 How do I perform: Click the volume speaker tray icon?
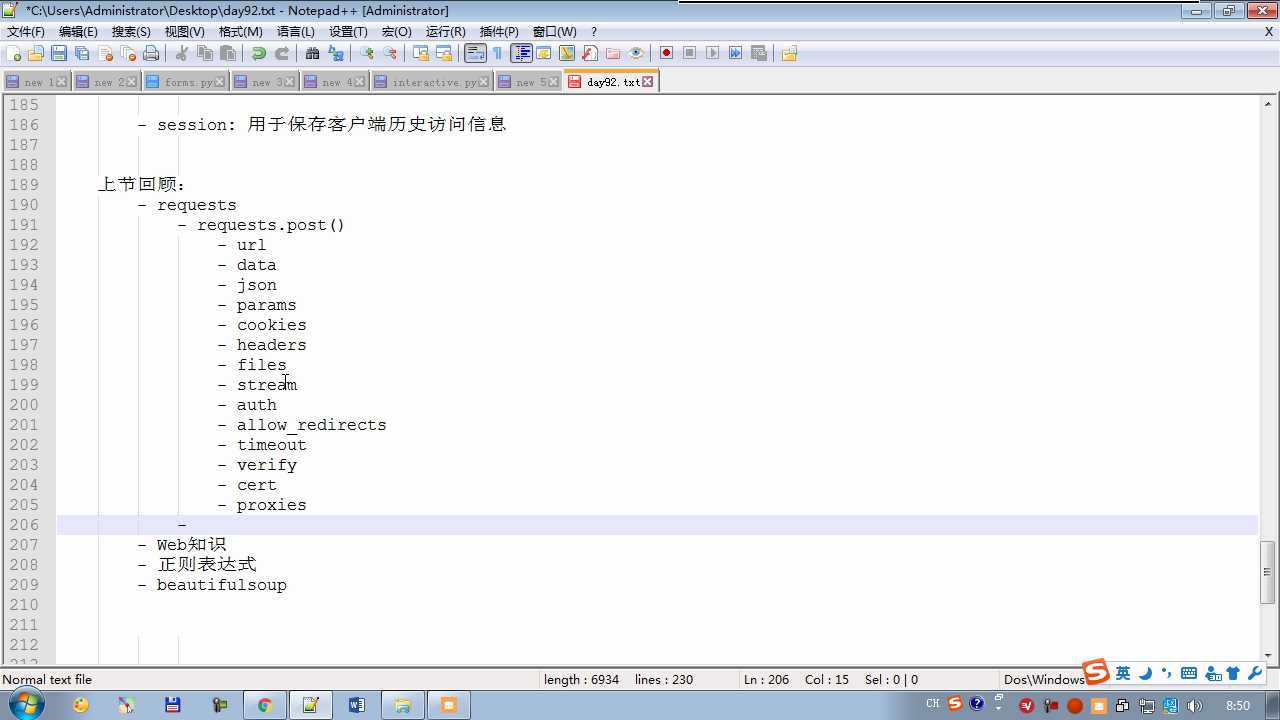[1194, 706]
